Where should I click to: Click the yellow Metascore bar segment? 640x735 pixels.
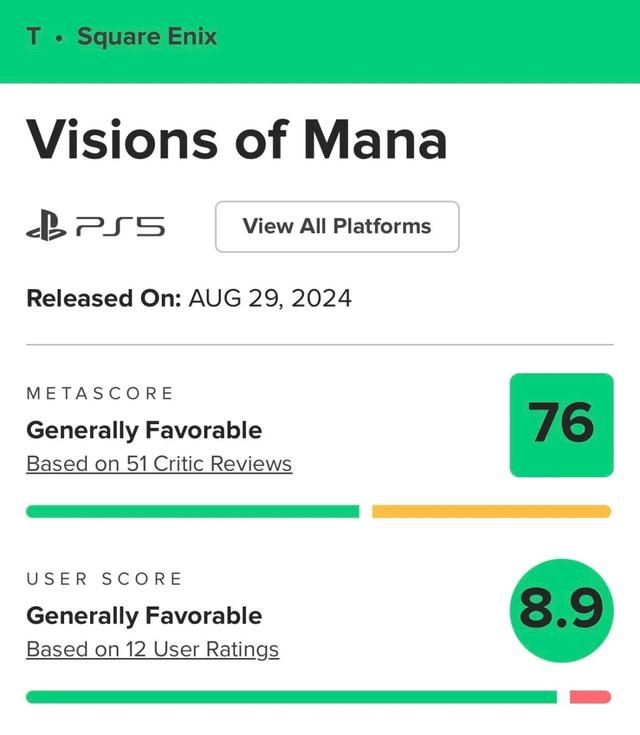491,511
